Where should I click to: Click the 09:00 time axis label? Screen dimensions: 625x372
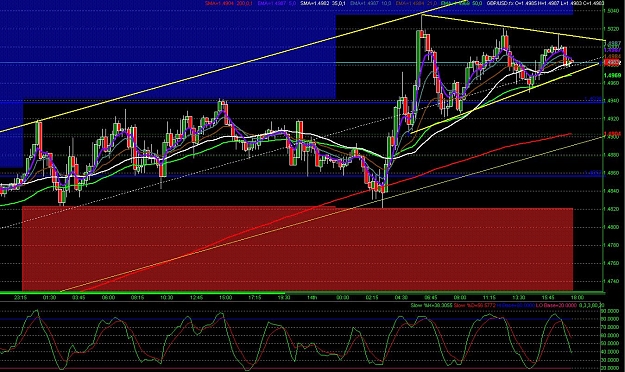click(460, 297)
